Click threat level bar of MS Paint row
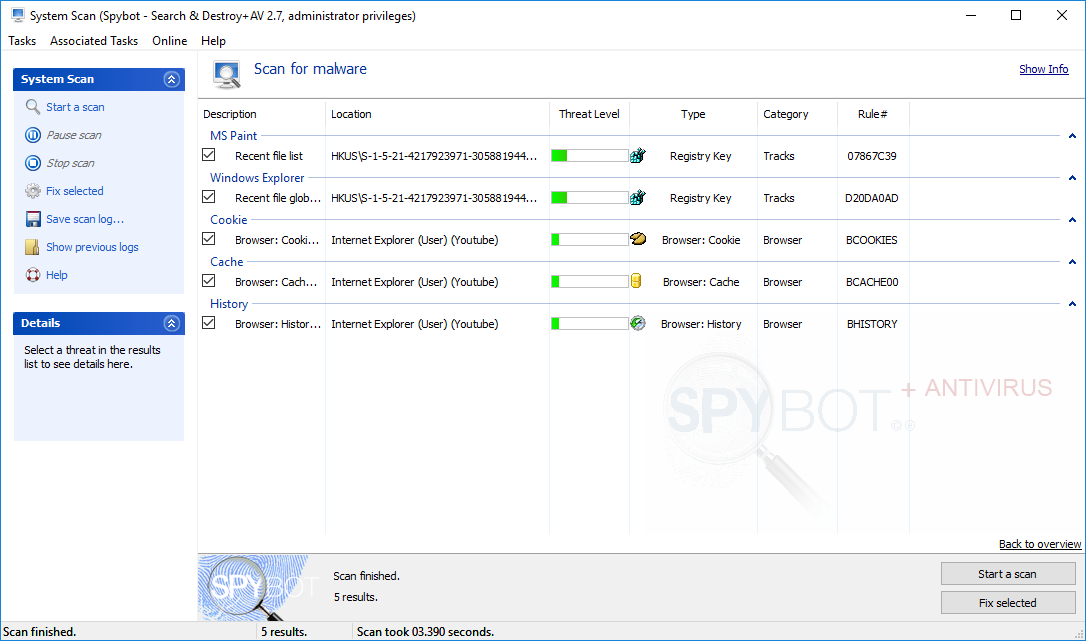Viewport: 1086px width, 641px height. (x=589, y=156)
